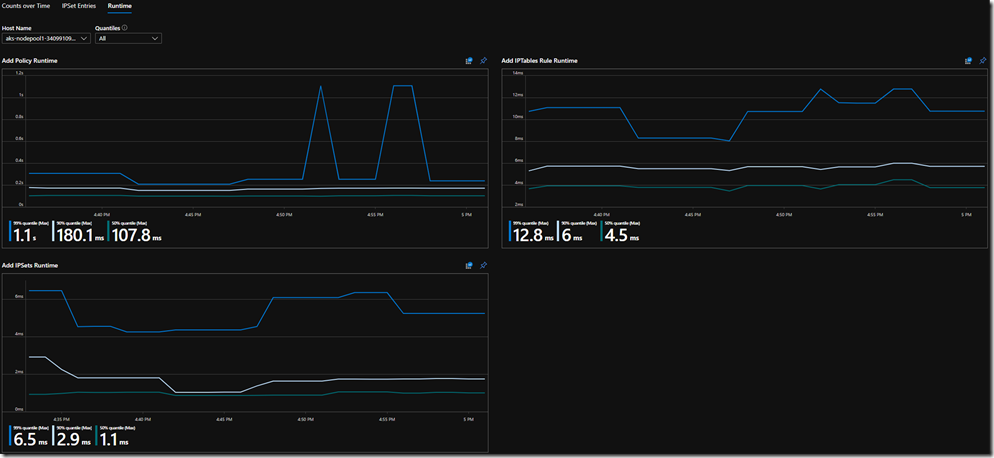This screenshot has height=458, width=994.
Task: Click 4:35 PM on Add IPSets Runtime axis
Action: pyautogui.click(x=62, y=420)
